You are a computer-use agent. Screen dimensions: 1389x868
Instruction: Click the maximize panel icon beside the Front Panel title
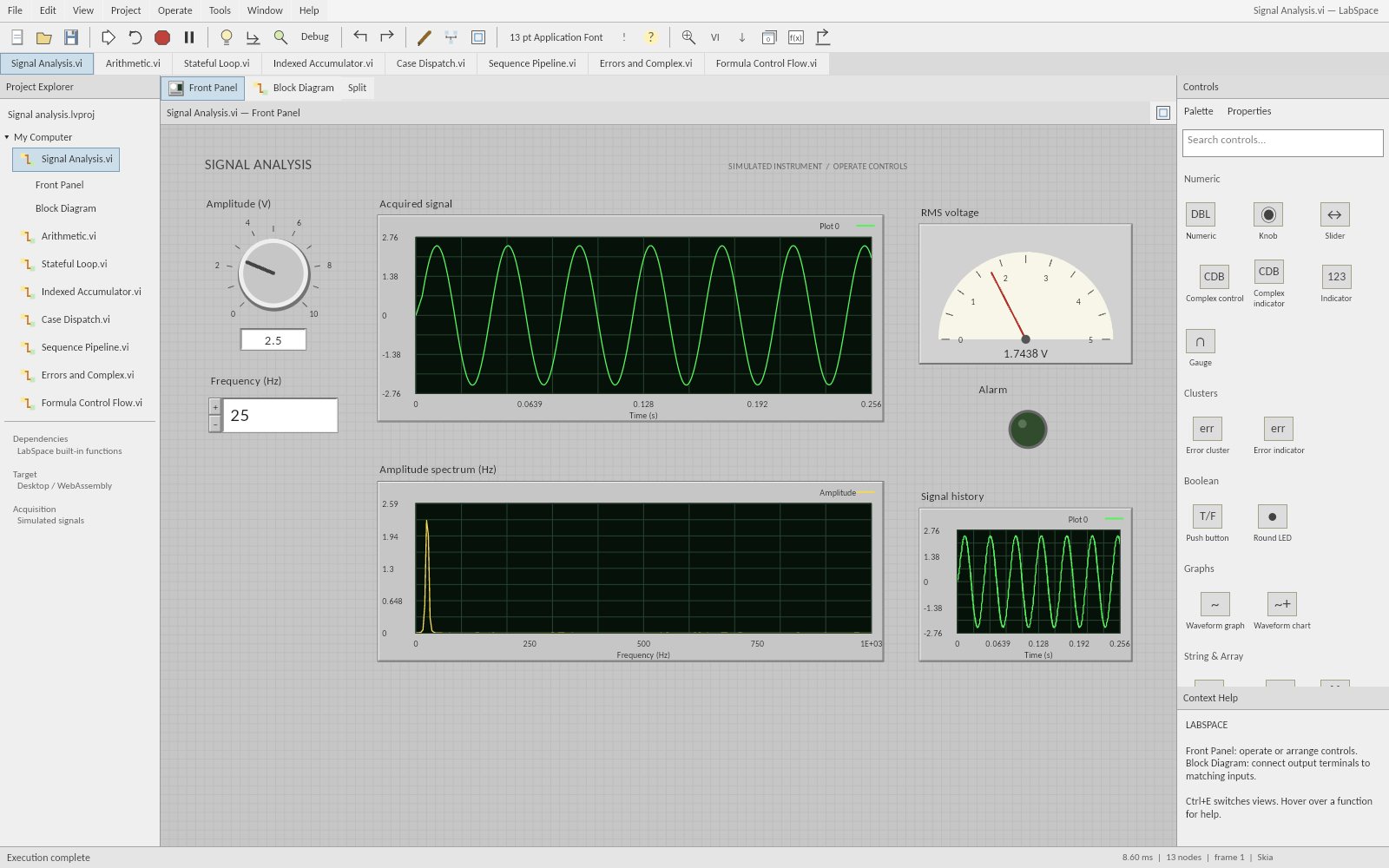click(x=1163, y=113)
